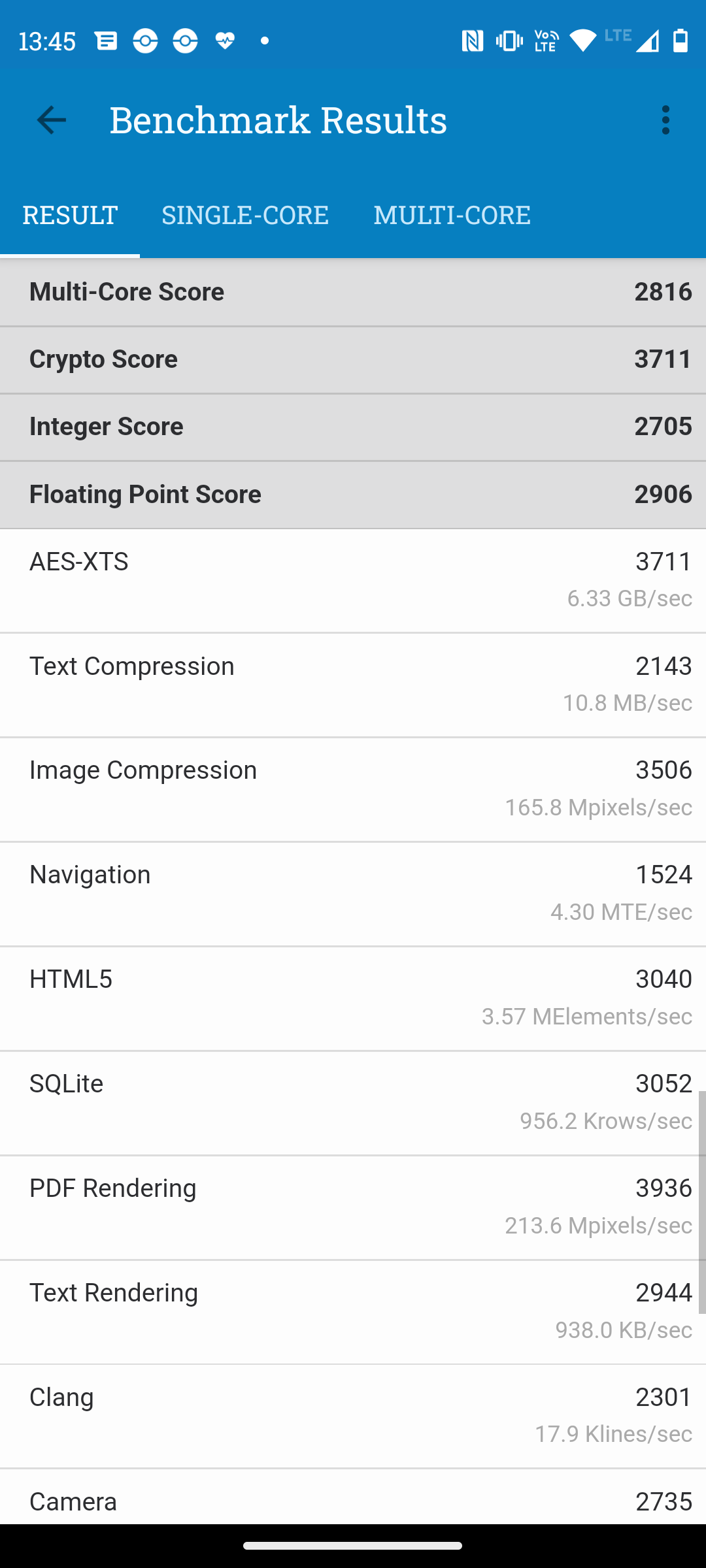Tap the Multi-Core Score row
The width and height of the screenshot is (706, 1568).
pyautogui.click(x=353, y=292)
